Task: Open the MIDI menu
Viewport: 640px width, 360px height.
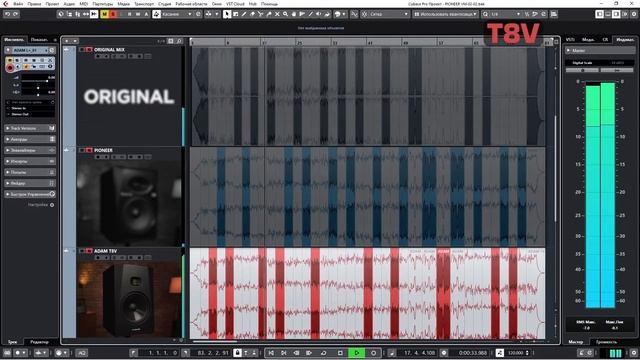Action: click(84, 4)
